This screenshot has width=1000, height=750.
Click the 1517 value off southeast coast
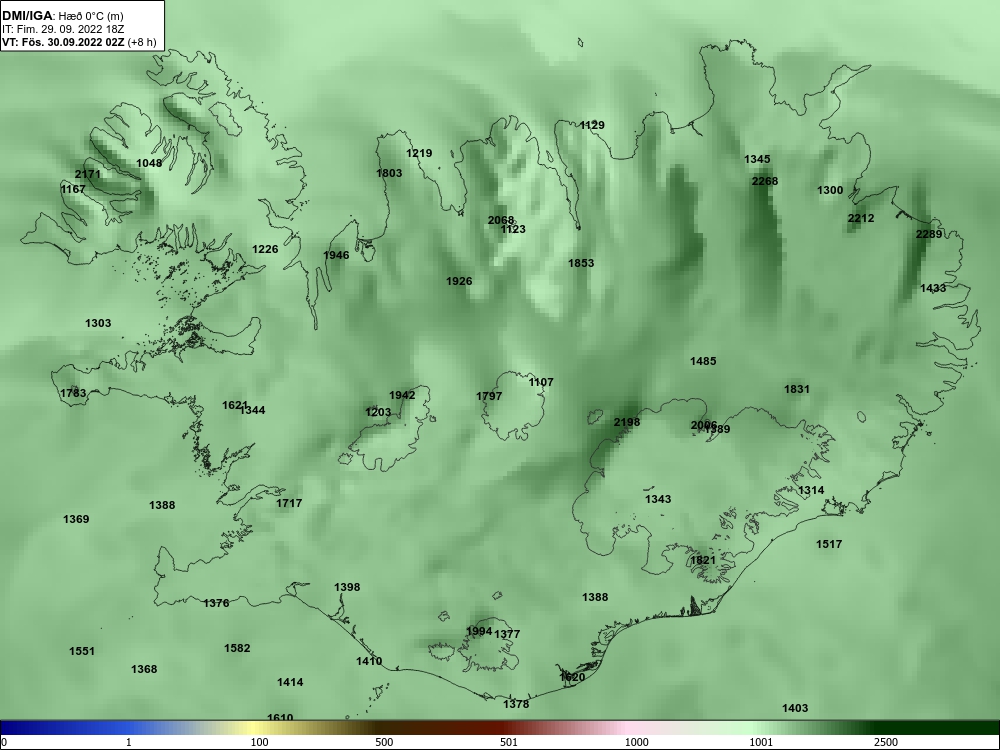(829, 544)
